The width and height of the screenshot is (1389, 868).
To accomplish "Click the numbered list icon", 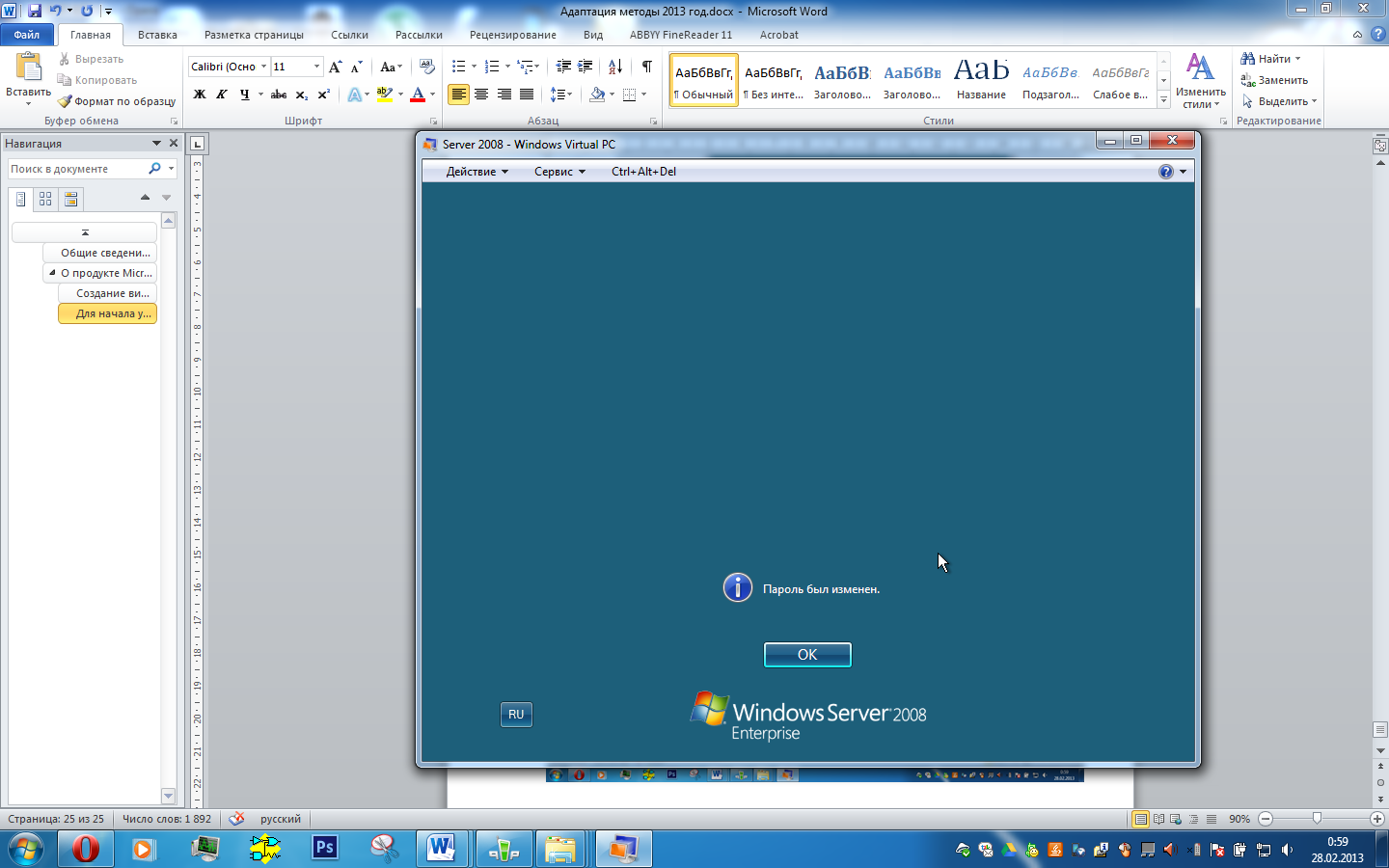I will click(x=492, y=67).
